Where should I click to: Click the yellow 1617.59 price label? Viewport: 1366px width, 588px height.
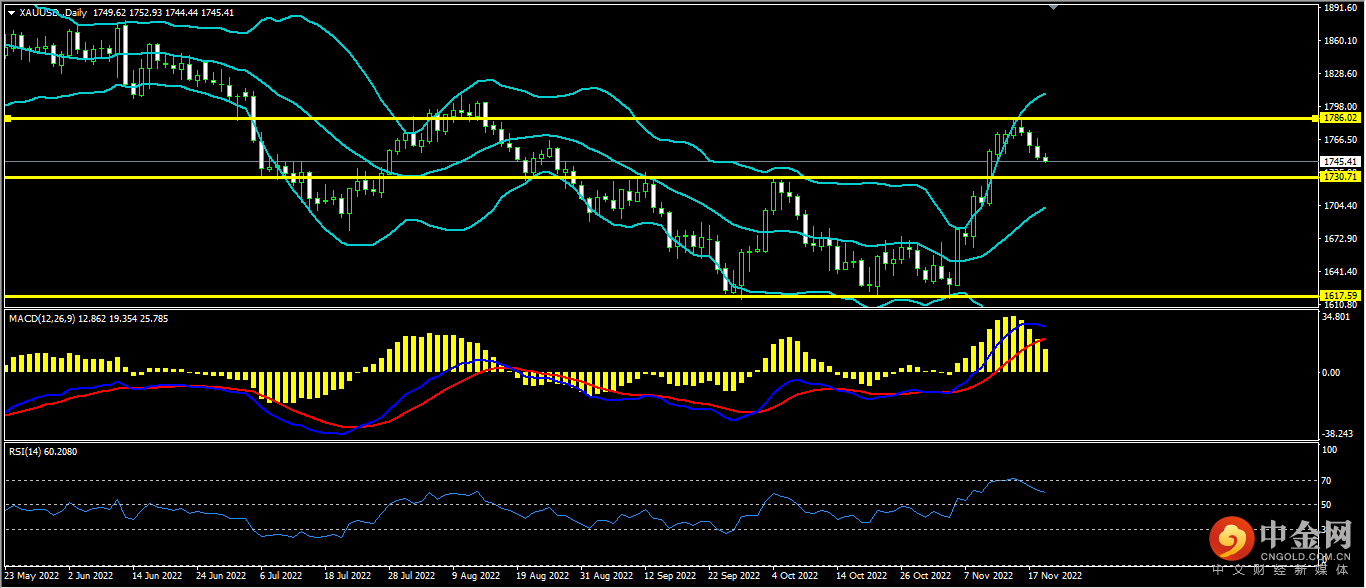pos(1339,296)
